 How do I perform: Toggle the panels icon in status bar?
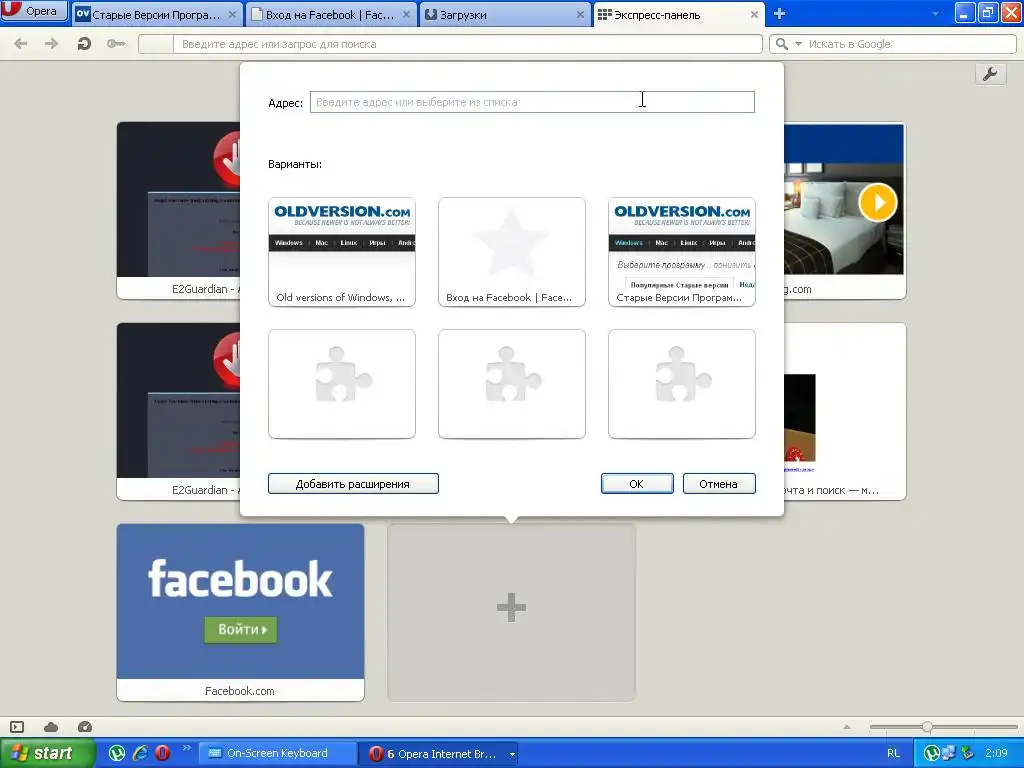point(17,727)
